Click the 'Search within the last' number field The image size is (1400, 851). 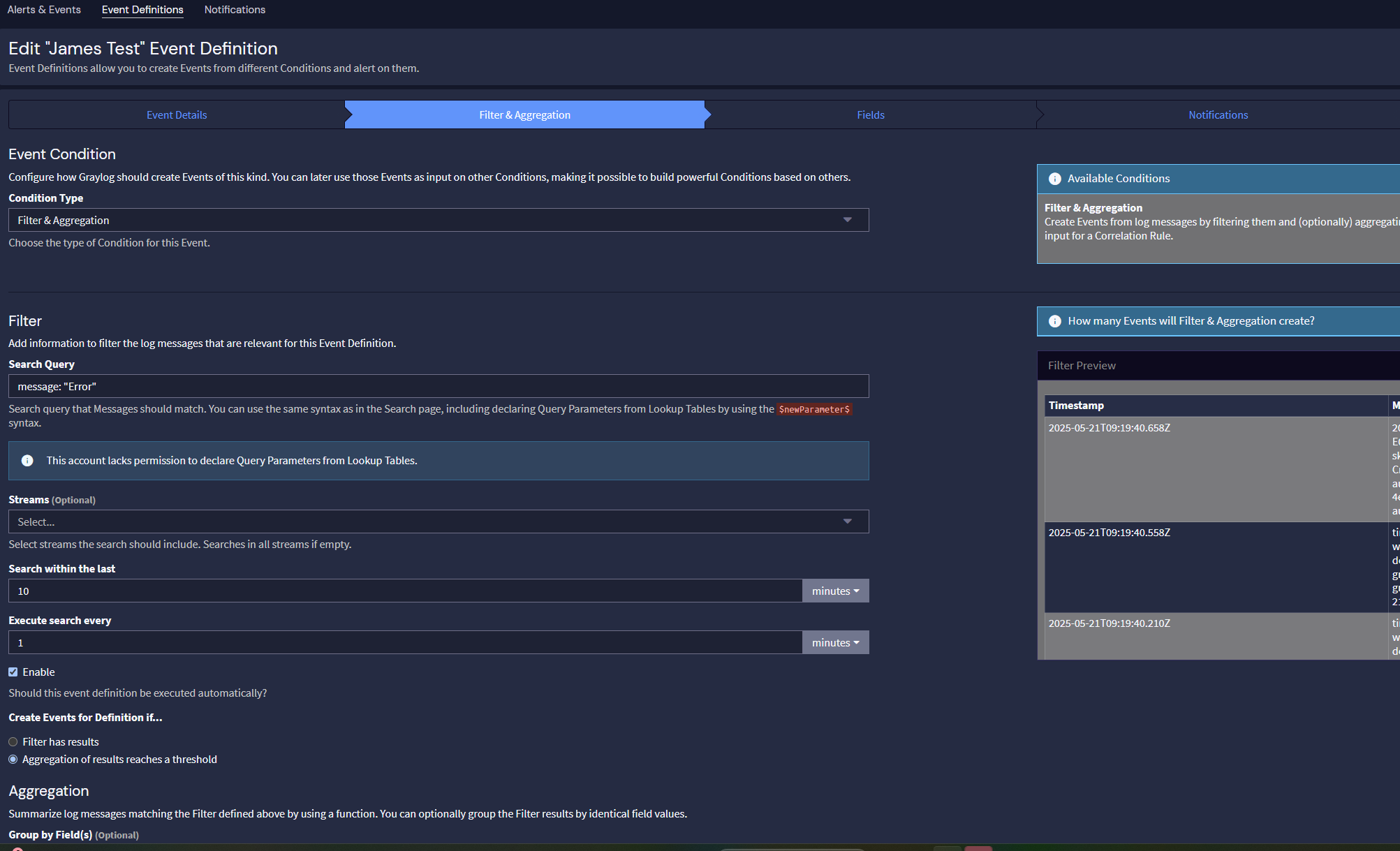pos(405,591)
